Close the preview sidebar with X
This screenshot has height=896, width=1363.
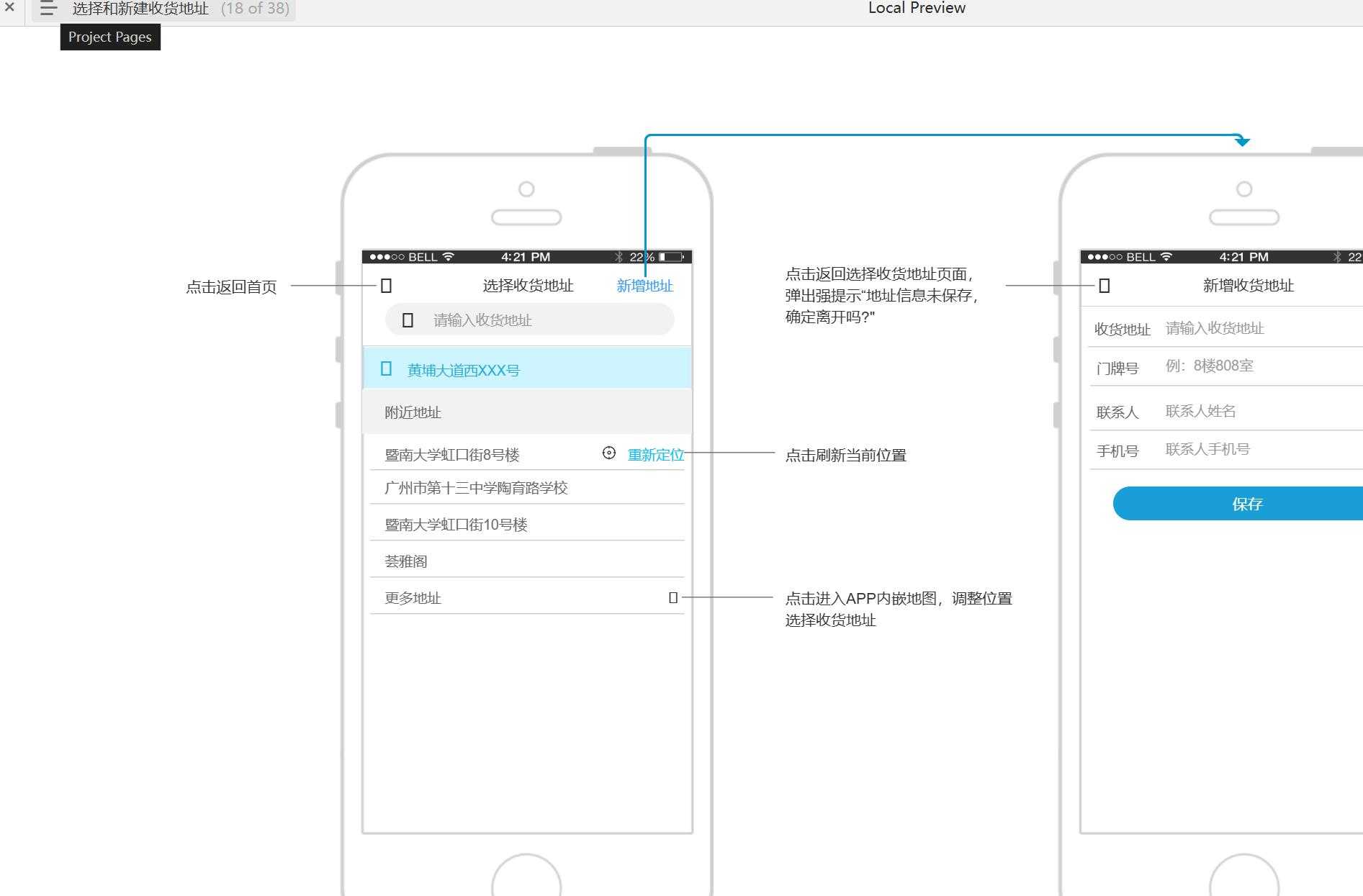[x=10, y=8]
